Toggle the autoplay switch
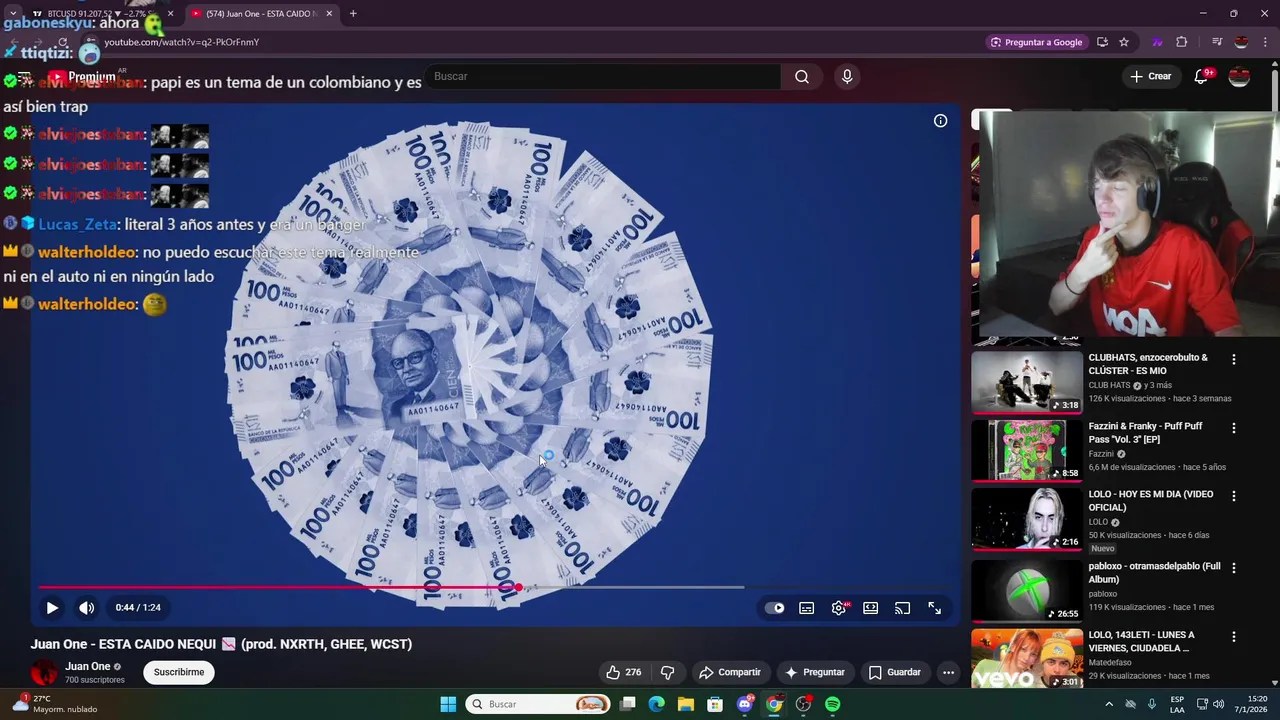The width and height of the screenshot is (1280, 720). point(775,607)
